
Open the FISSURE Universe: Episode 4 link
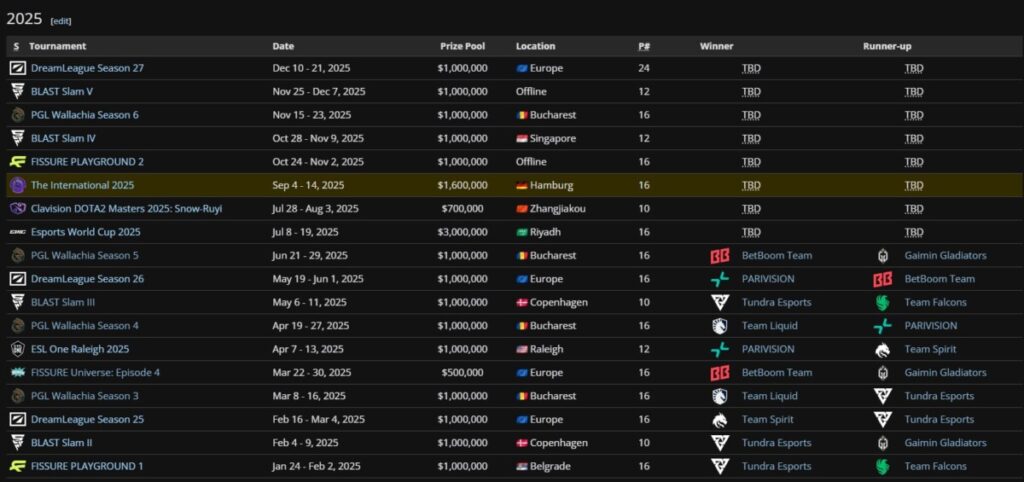(x=95, y=373)
